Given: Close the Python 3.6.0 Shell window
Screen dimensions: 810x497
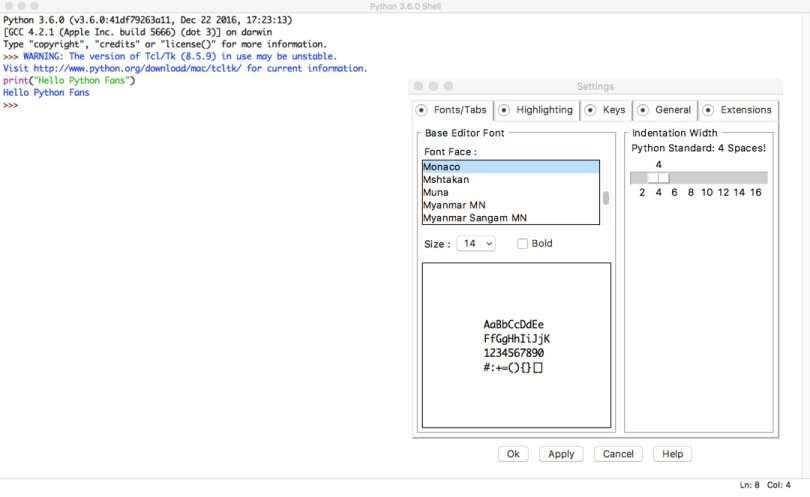Looking at the screenshot, I should pyautogui.click(x=9, y=6).
